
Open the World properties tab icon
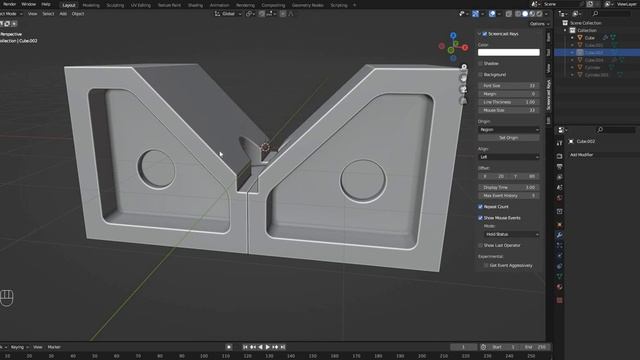560,198
